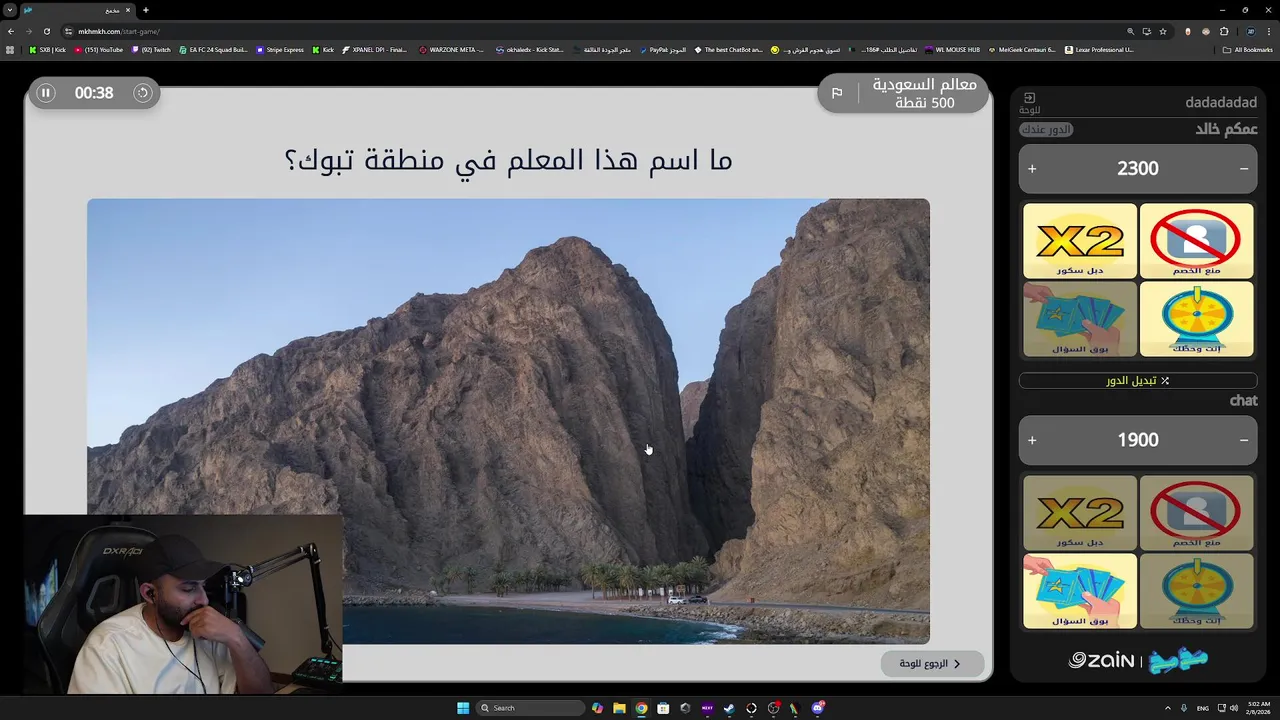The width and height of the screenshot is (1280, 720).
Task: Click تبديل الدور to switch turns
Action: tap(1138, 381)
